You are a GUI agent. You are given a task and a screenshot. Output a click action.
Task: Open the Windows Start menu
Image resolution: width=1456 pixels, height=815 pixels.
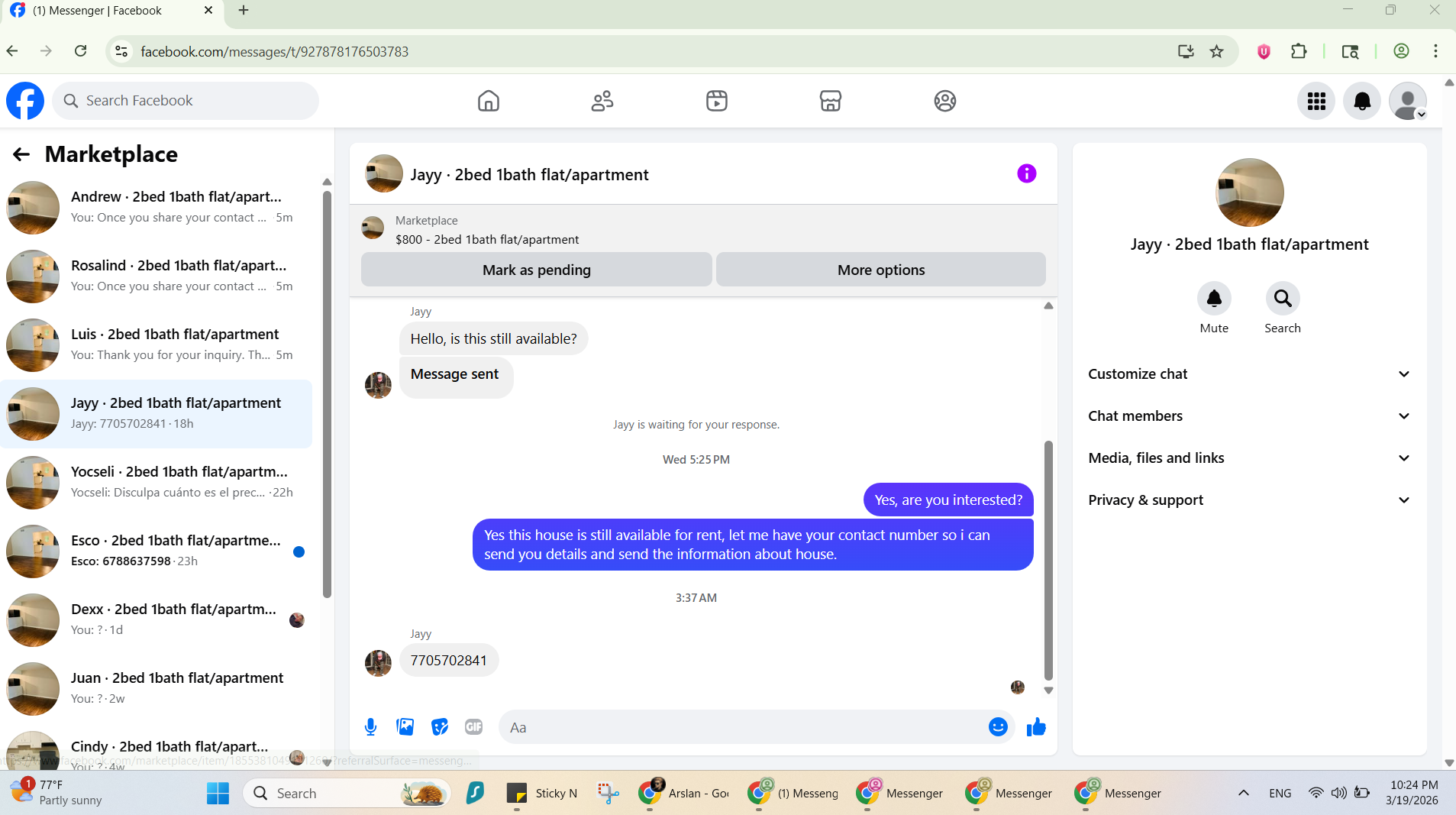coord(218,793)
